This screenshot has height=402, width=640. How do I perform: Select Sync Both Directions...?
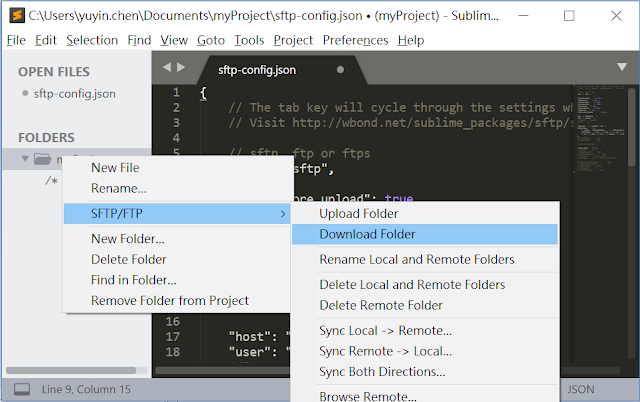(x=425, y=371)
